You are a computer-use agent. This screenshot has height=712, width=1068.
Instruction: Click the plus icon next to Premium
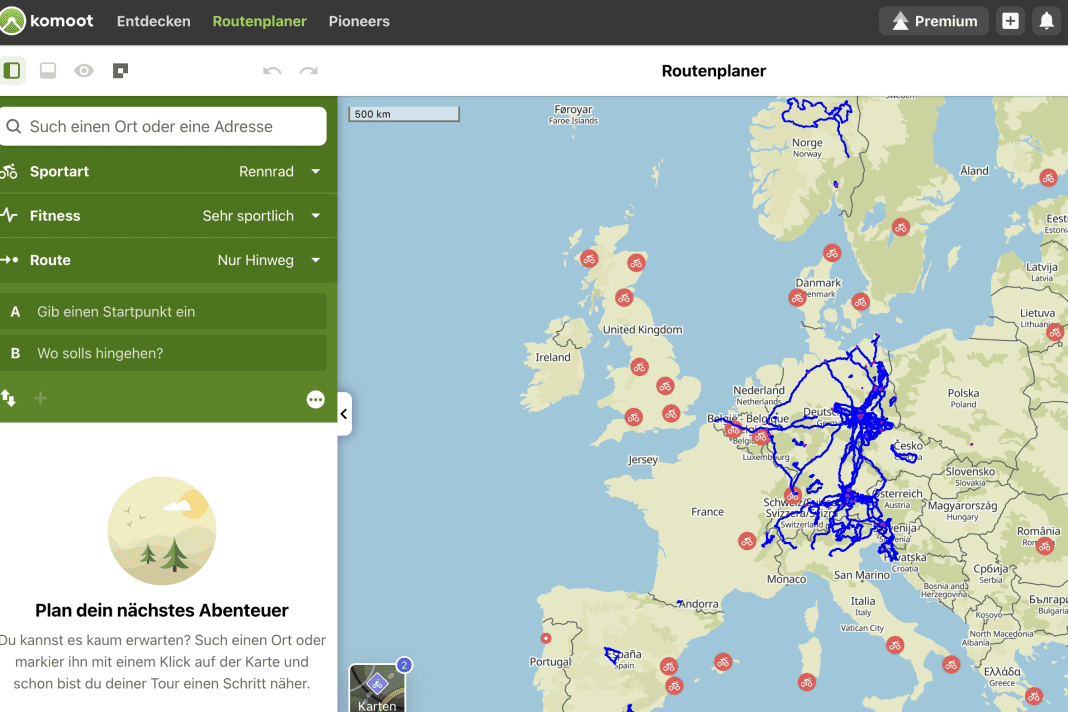(x=1009, y=20)
